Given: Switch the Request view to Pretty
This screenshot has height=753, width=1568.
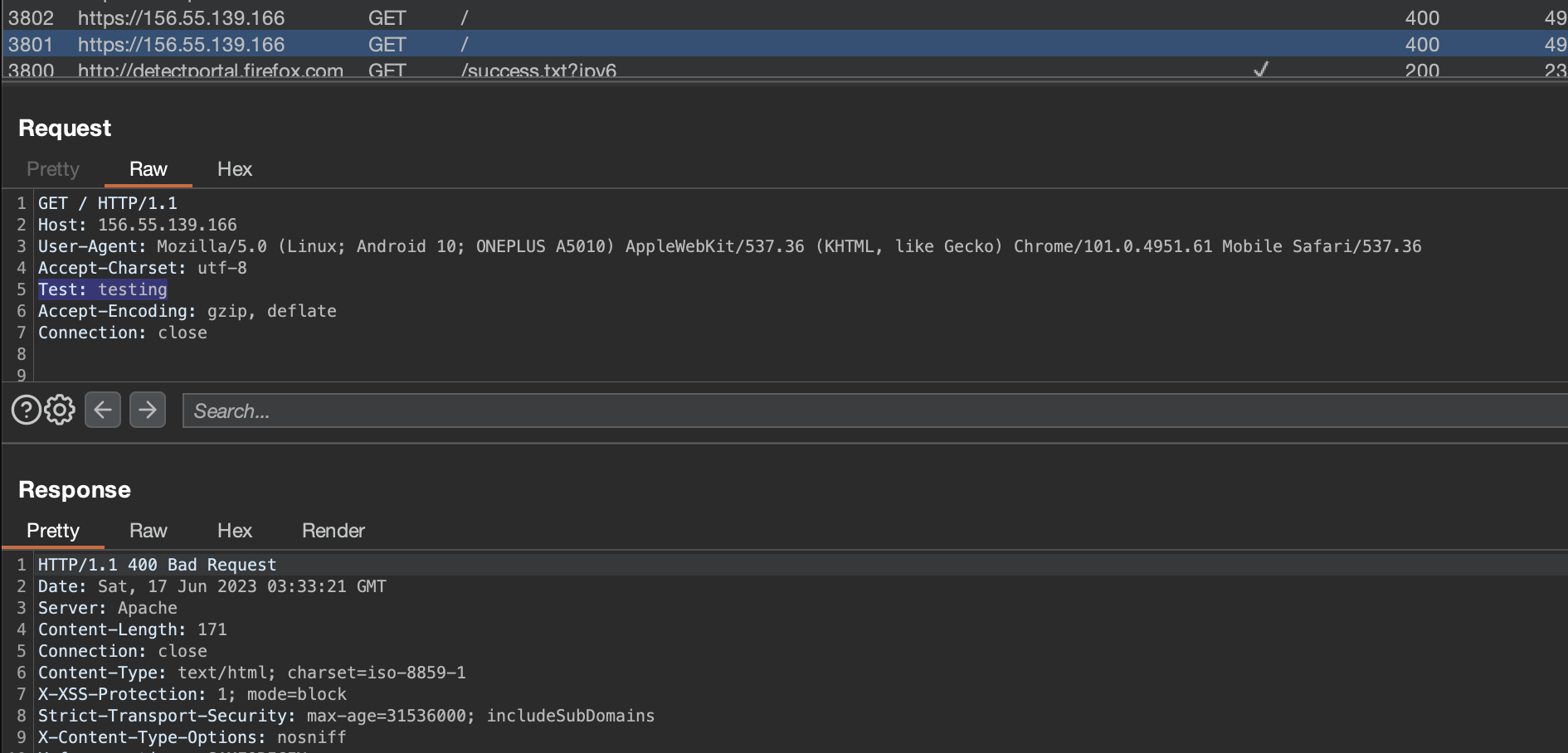Looking at the screenshot, I should tap(52, 168).
